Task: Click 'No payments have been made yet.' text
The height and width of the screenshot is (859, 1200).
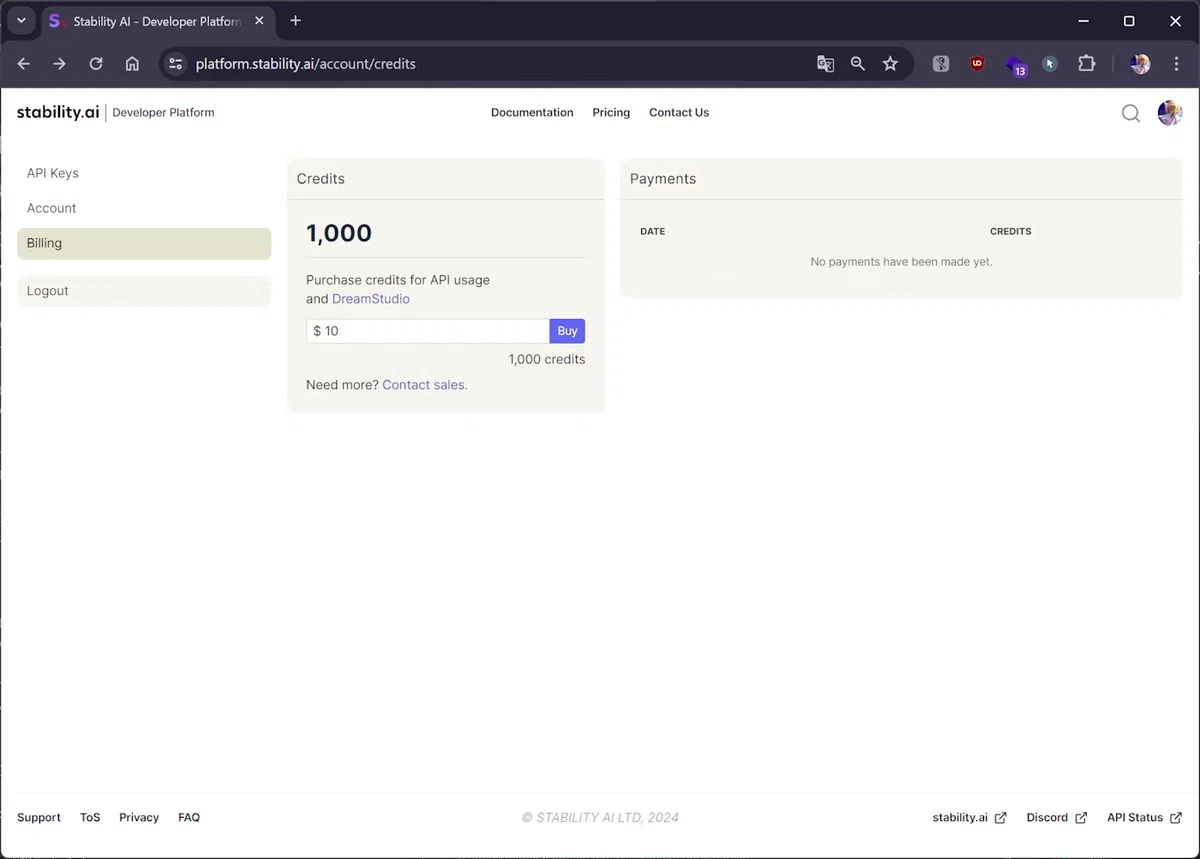Action: (901, 262)
